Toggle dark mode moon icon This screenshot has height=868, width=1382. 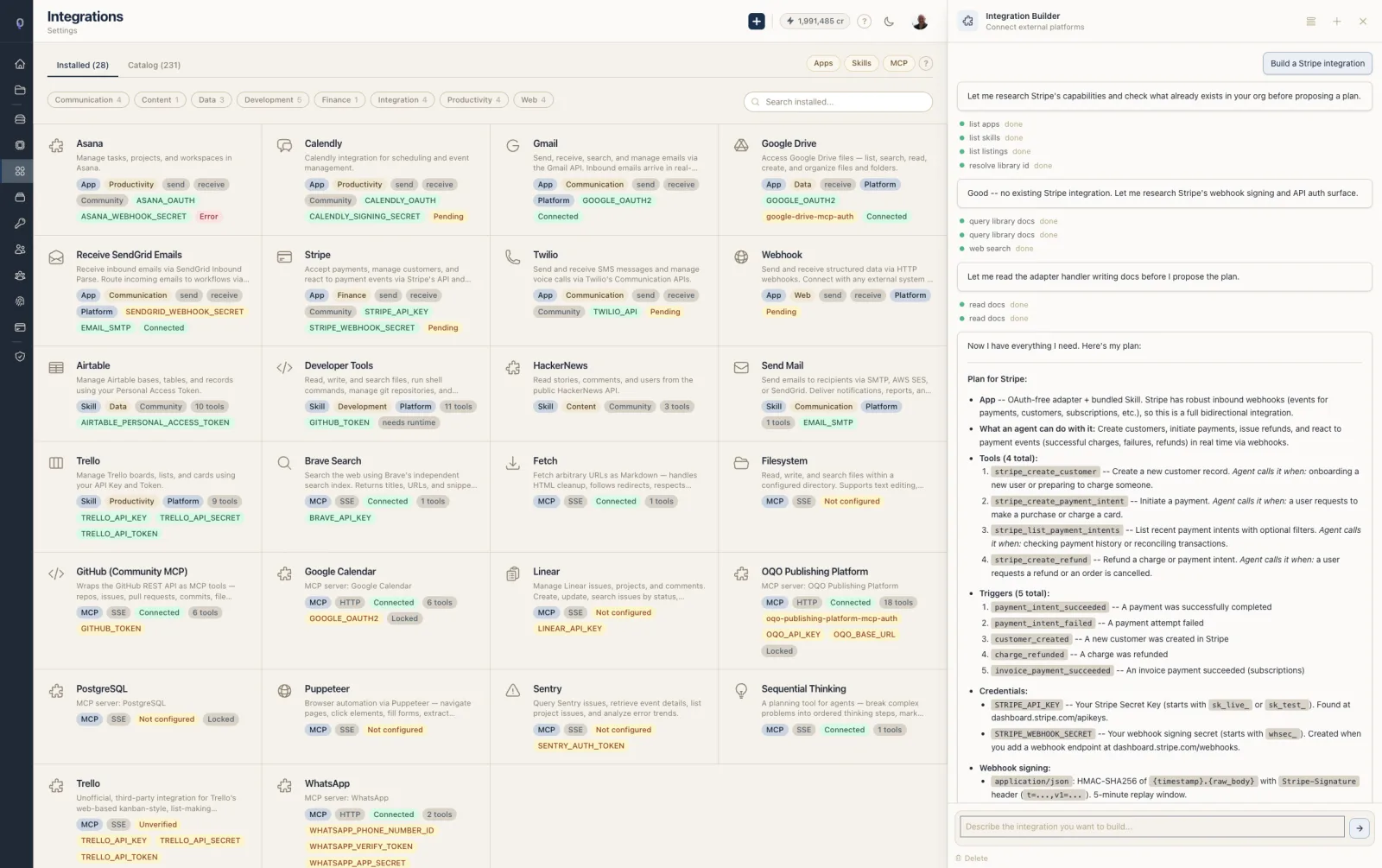(x=889, y=22)
